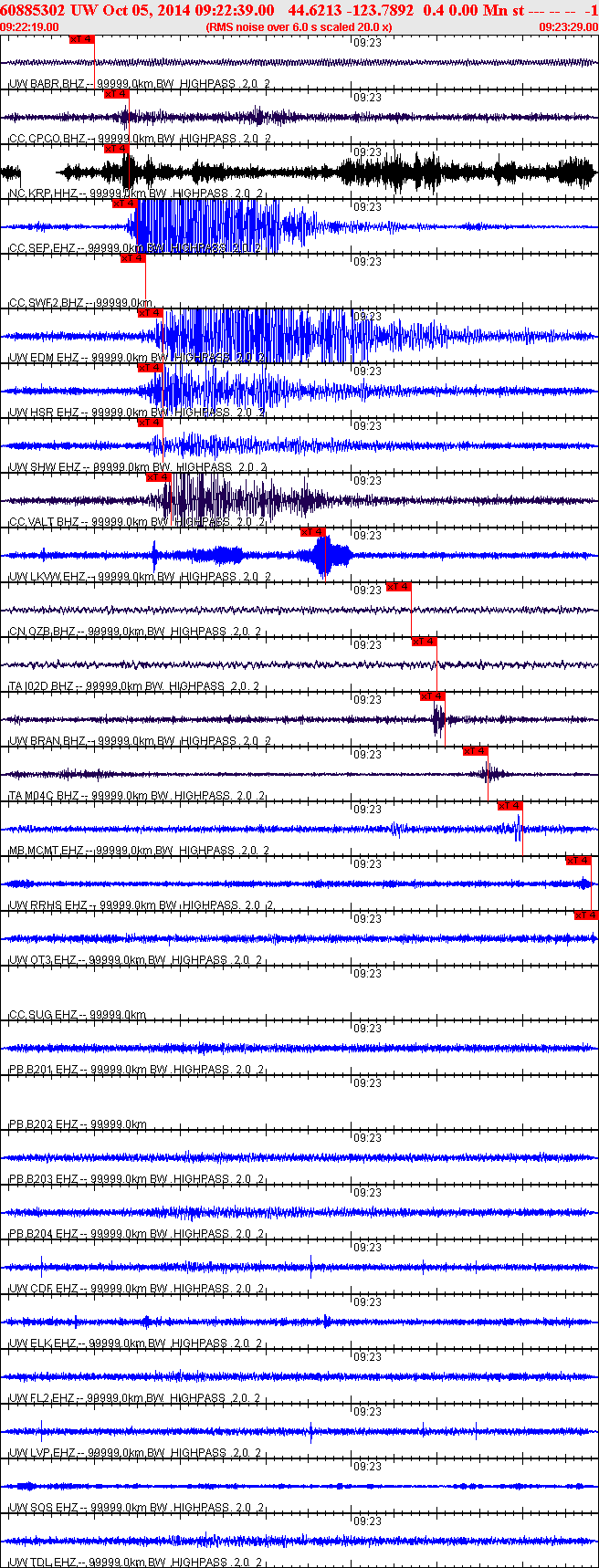This screenshot has height=1568, width=599.
Task: Select the UW.FL2.EHZ station label
Action: pyautogui.click(x=135, y=1398)
